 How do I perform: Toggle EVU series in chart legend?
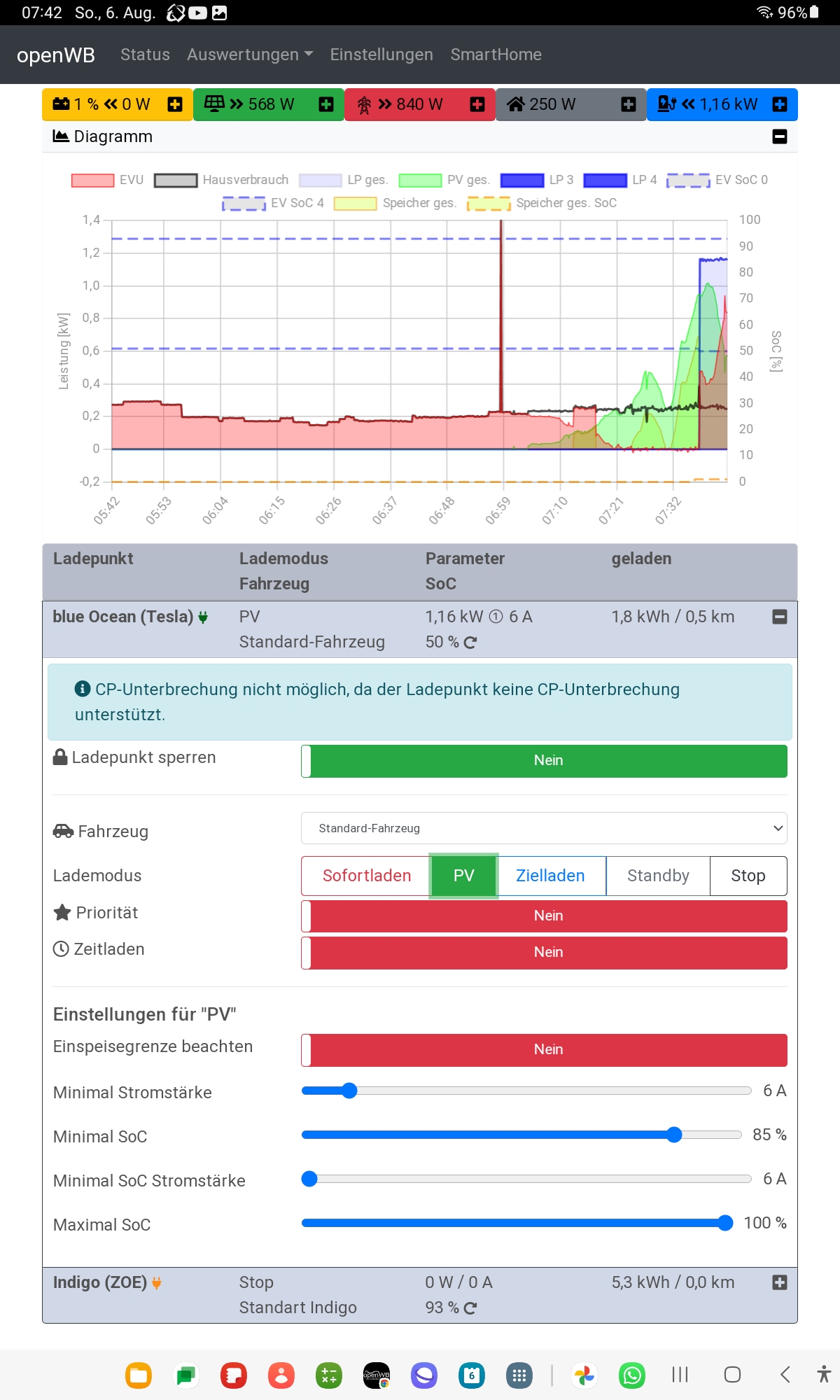click(x=108, y=180)
